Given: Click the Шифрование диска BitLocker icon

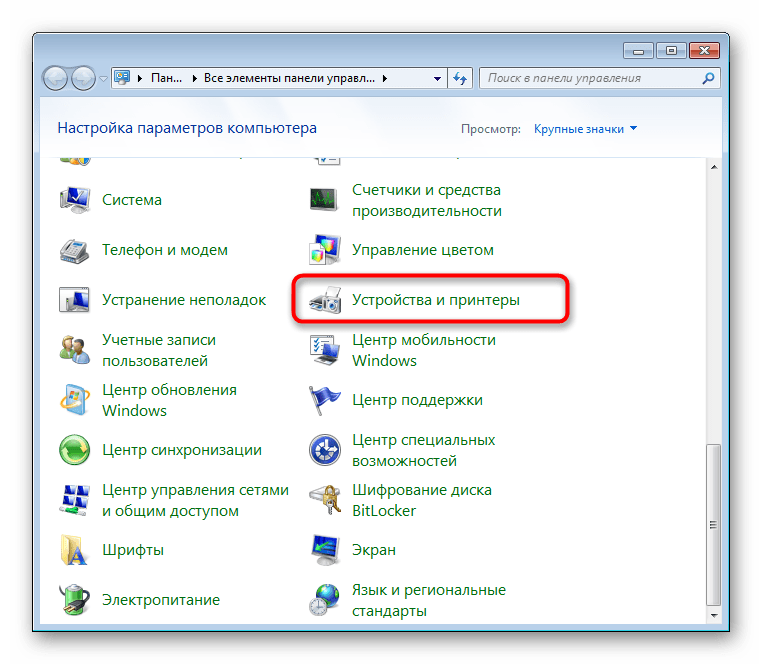Looking at the screenshot, I should [x=324, y=500].
